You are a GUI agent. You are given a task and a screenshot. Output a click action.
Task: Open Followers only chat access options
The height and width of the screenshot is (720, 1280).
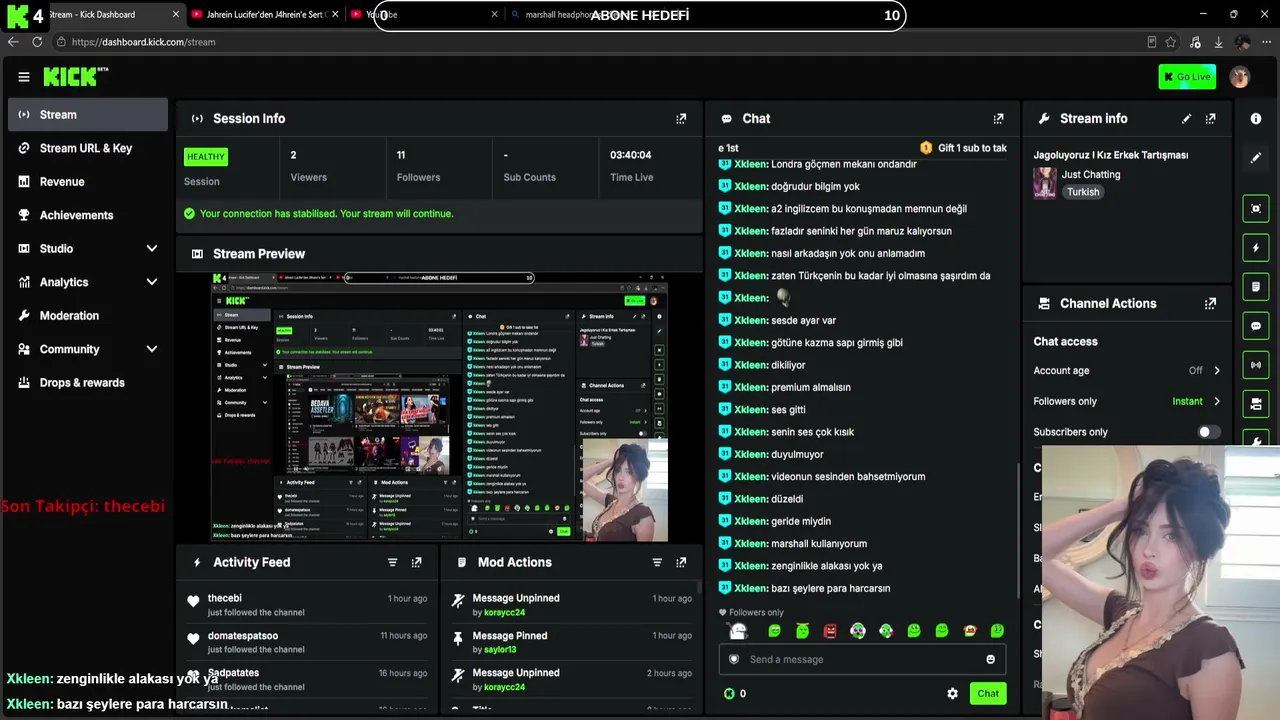coord(1127,401)
